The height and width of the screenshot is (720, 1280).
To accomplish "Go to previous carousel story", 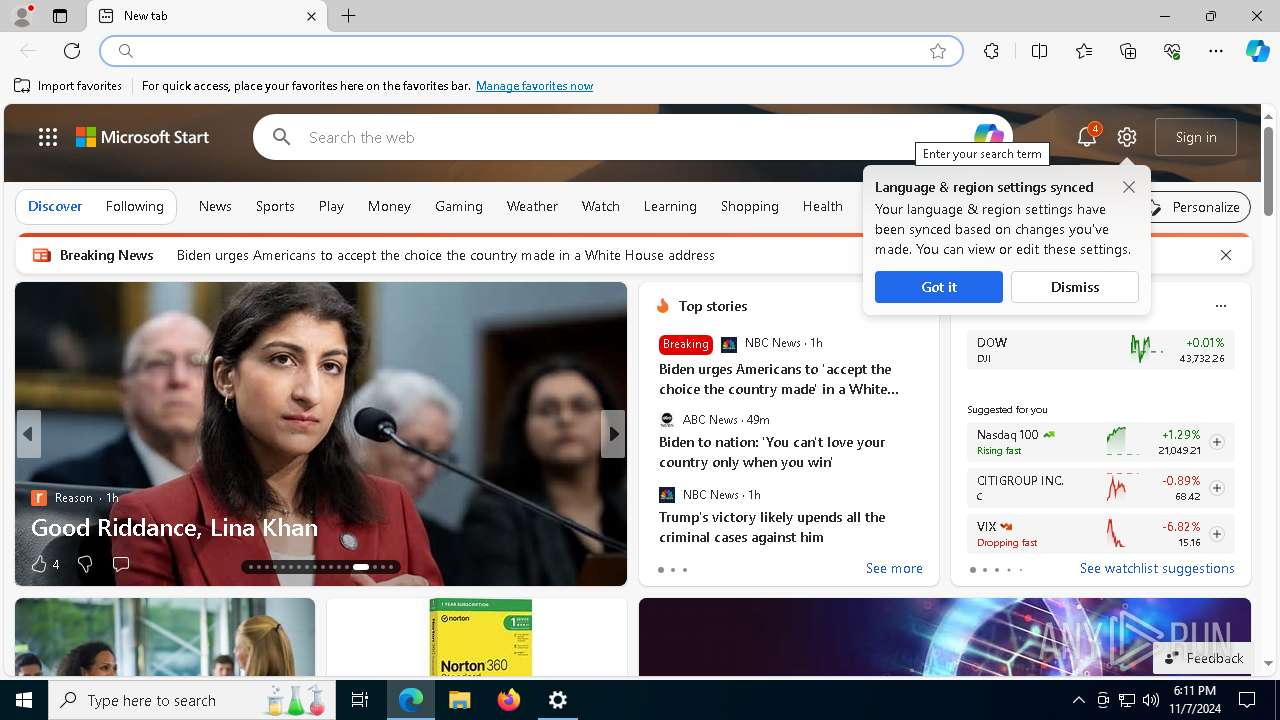I will [28, 434].
